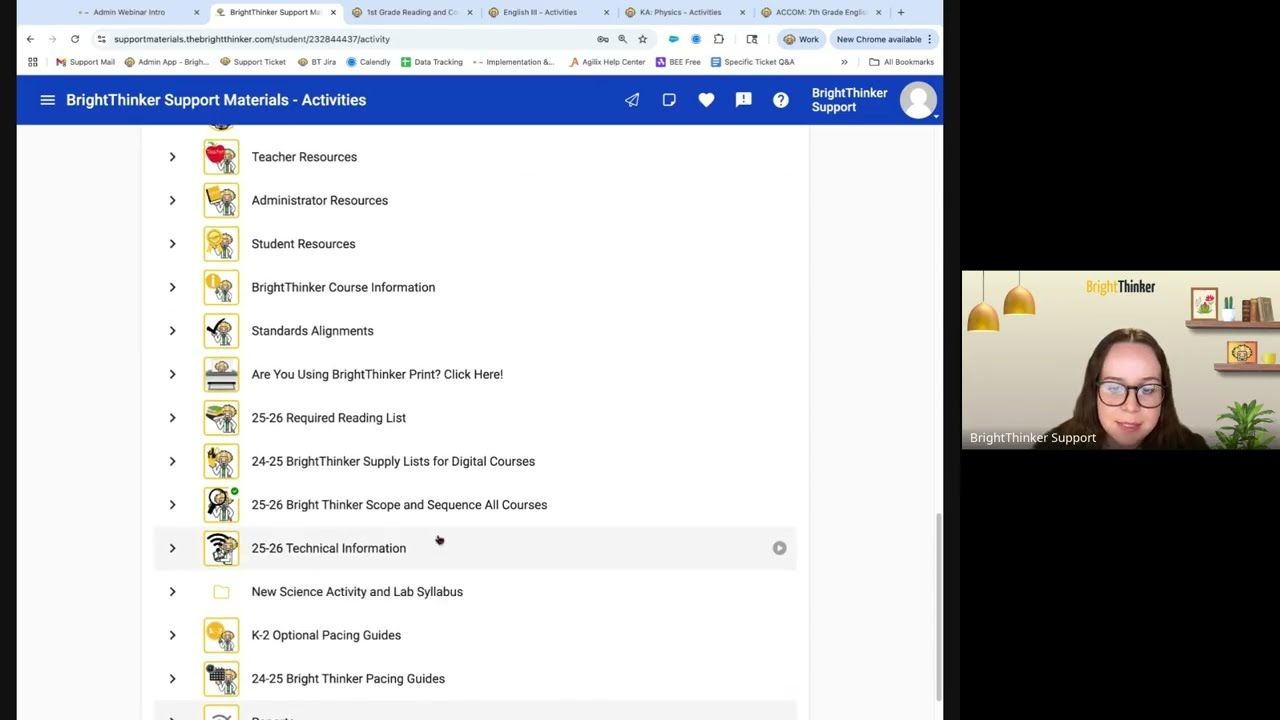The image size is (1280, 720).
Task: Open the announcements exclamation bubble icon
Action: (743, 100)
